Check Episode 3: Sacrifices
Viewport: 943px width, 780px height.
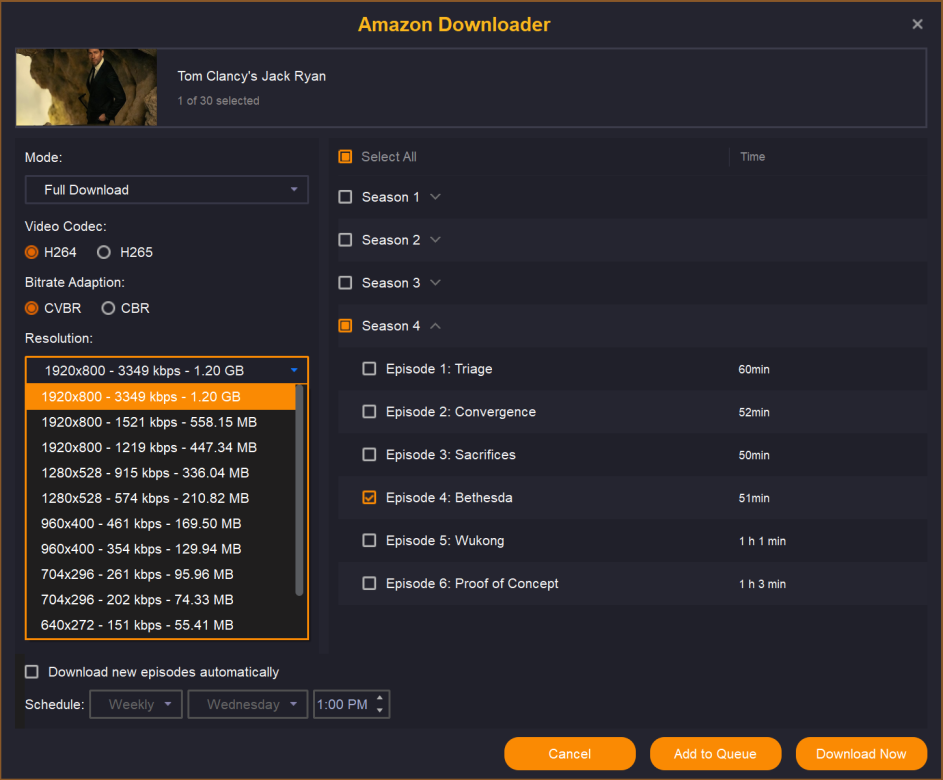[x=369, y=455]
